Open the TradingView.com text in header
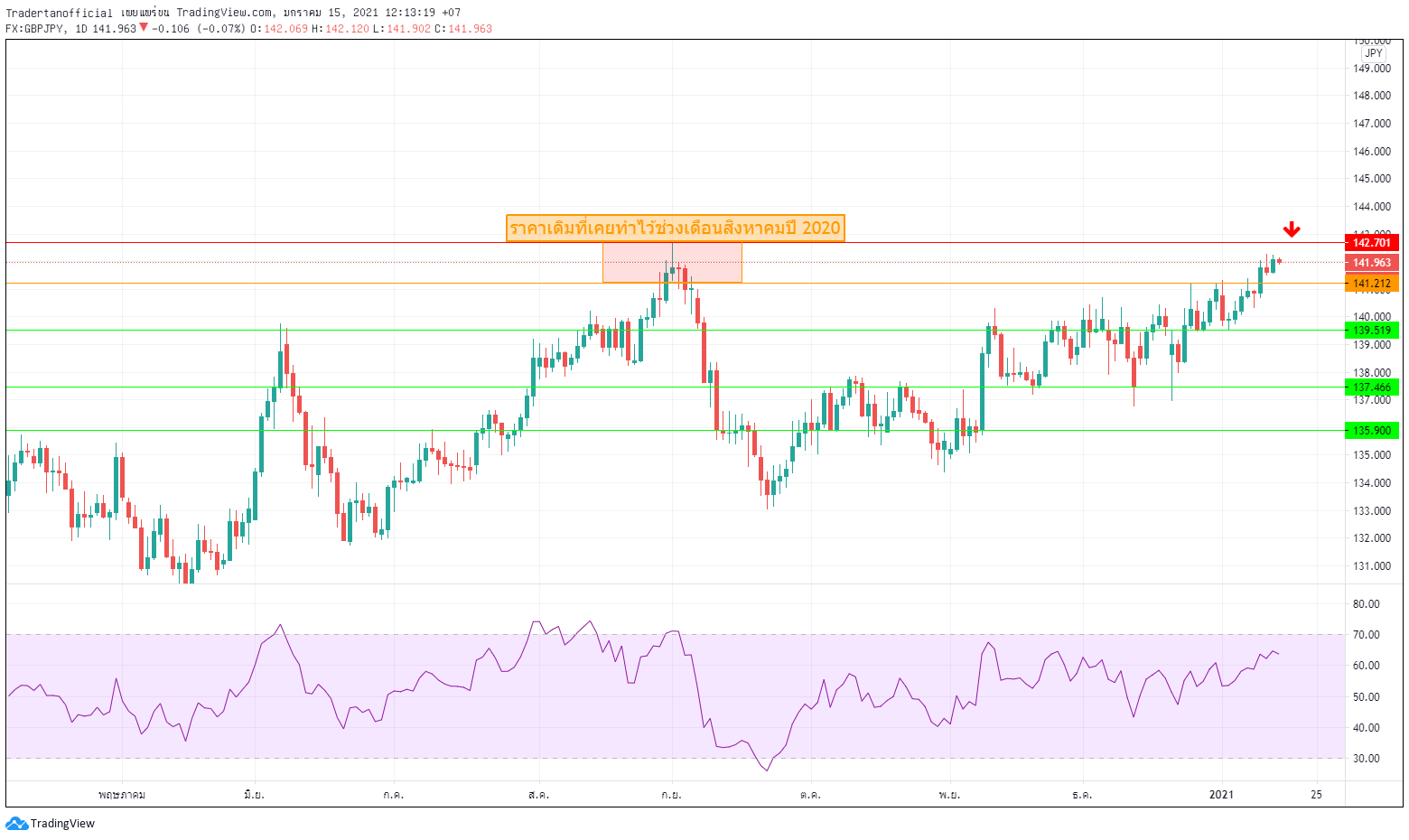The width and height of the screenshot is (1409, 840). 224,13
